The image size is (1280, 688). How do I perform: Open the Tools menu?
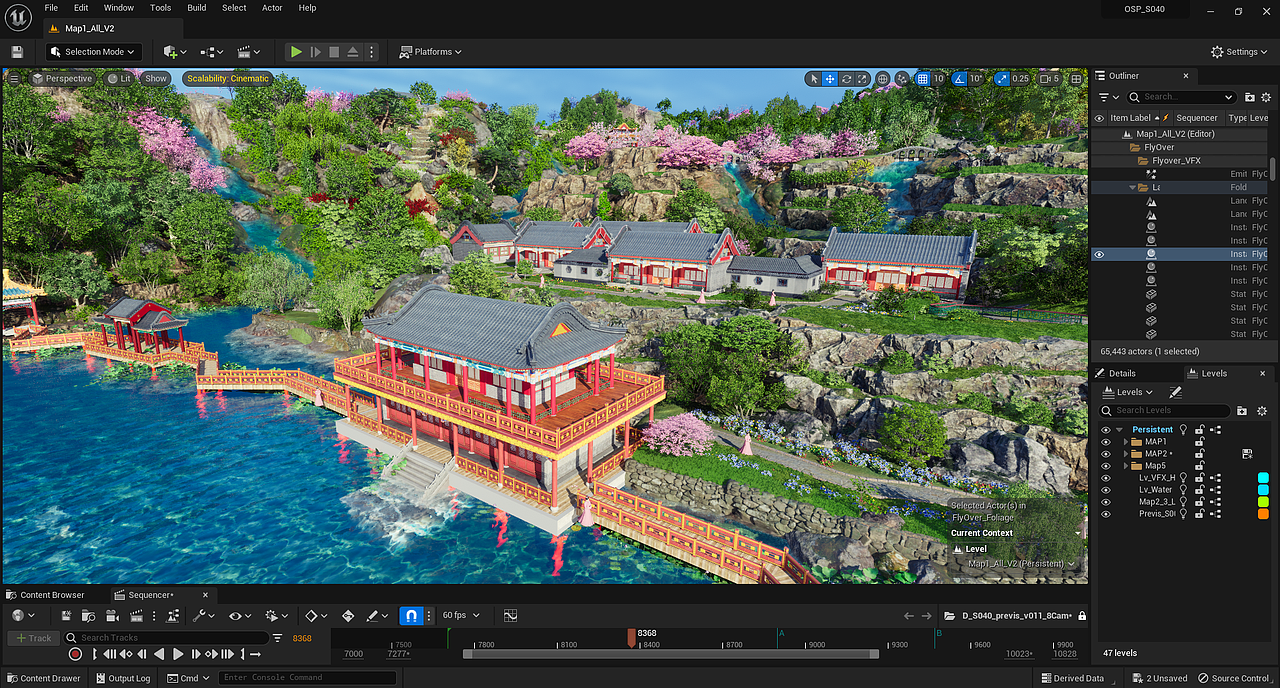[x=160, y=7]
